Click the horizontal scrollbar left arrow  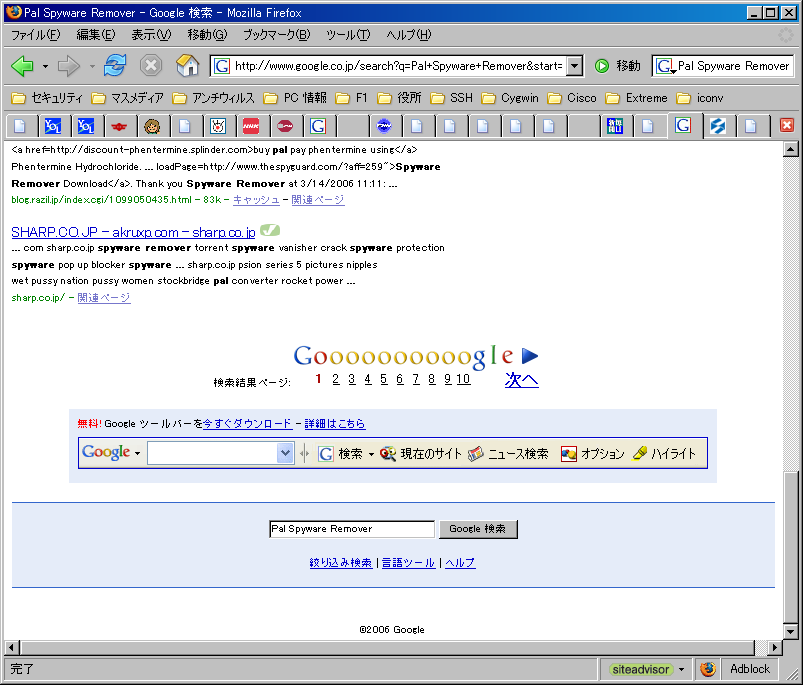pyautogui.click(x=12, y=648)
